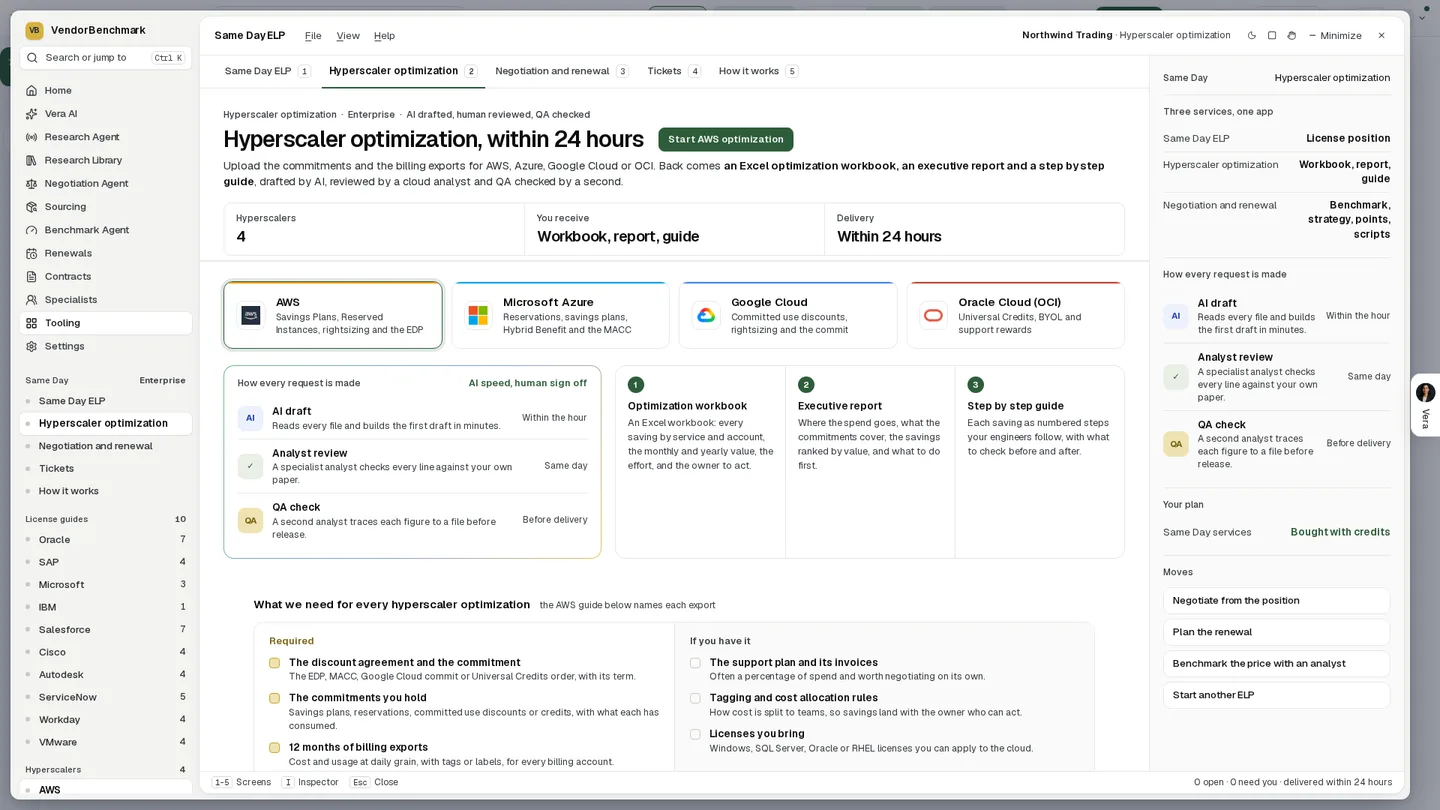
Task: Select the Oracle Cloud (OCI) card
Action: 1015,315
